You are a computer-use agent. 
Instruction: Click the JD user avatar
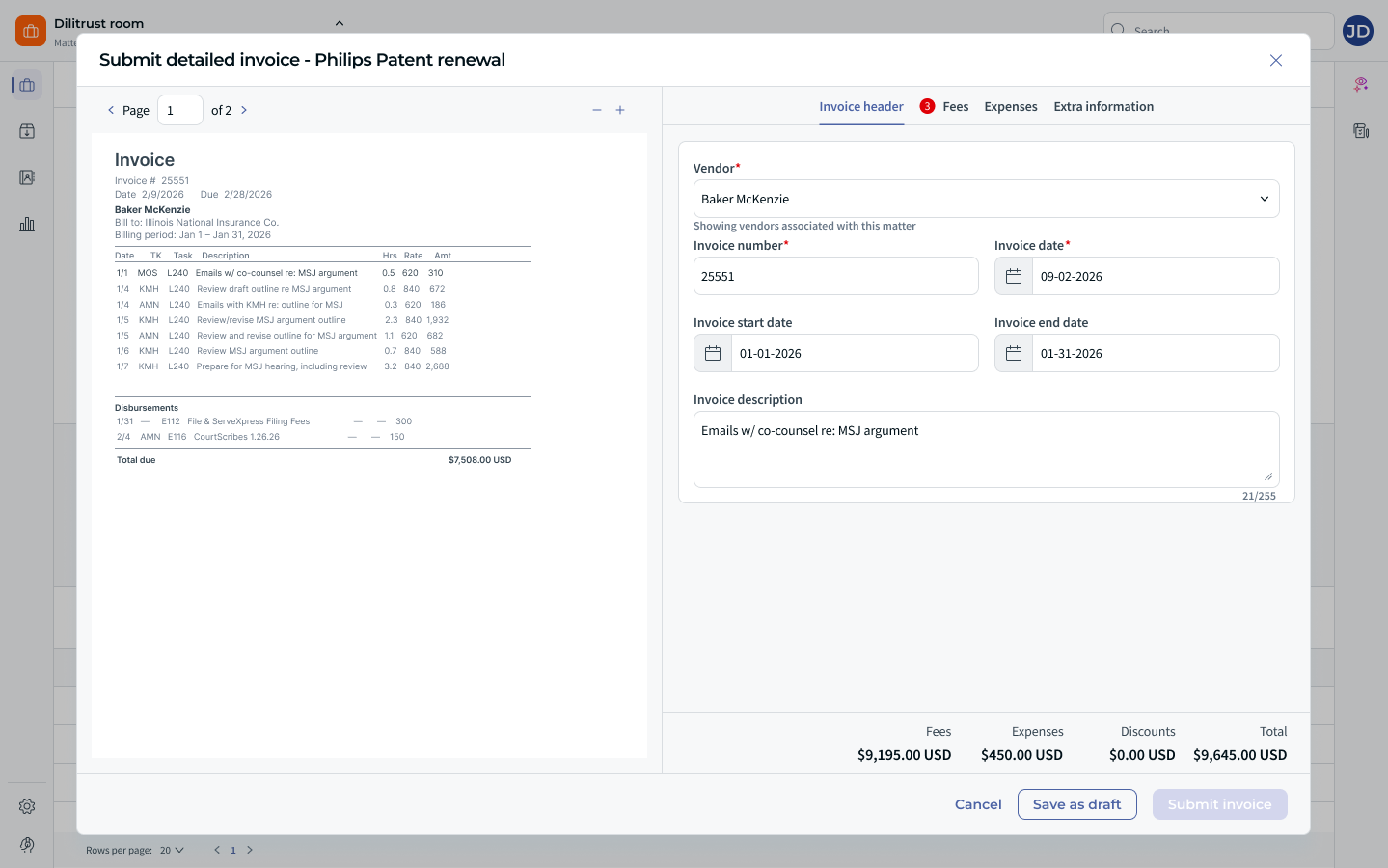click(x=1358, y=31)
